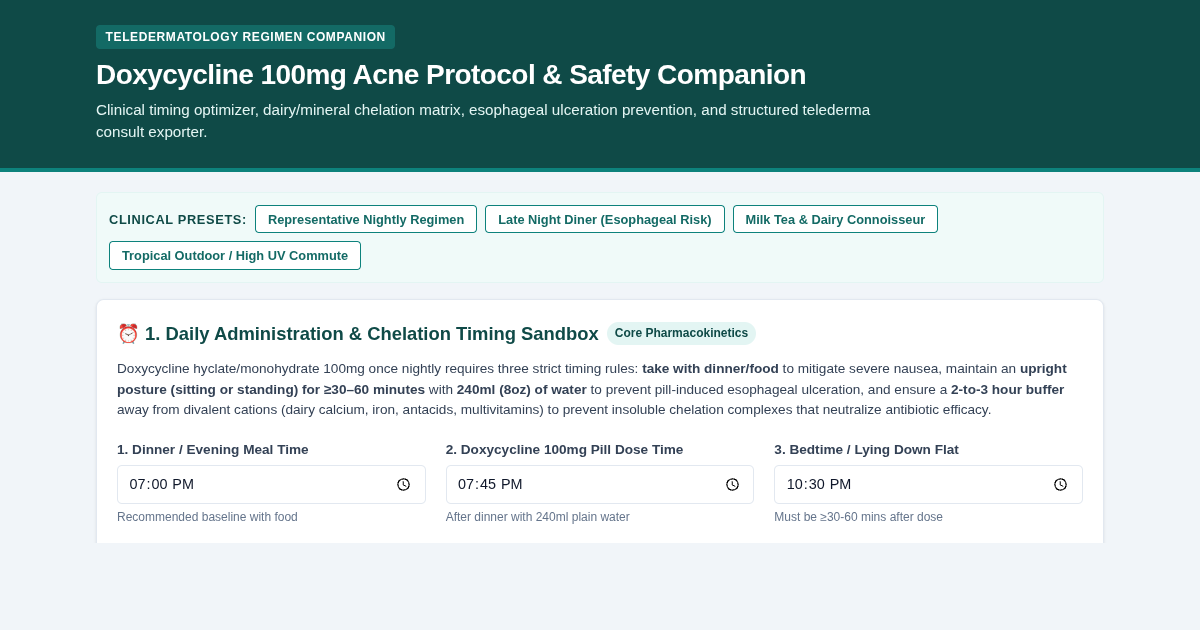The width and height of the screenshot is (1200, 630).
Task: Apply the Representative Nightly Regimen preset
Action: pos(366,219)
